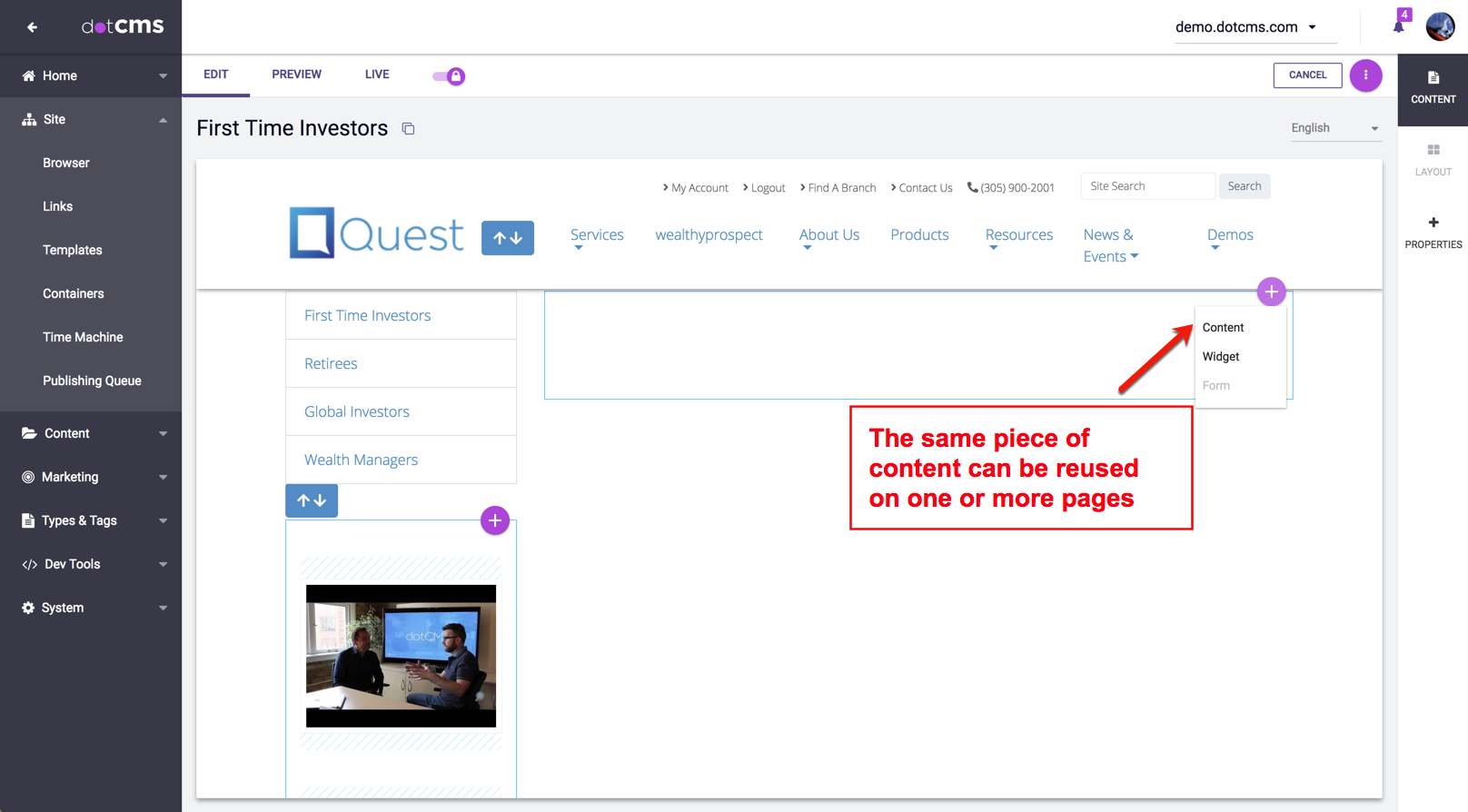1468x812 pixels.
Task: Select Widget from the add menu
Action: tap(1221, 357)
